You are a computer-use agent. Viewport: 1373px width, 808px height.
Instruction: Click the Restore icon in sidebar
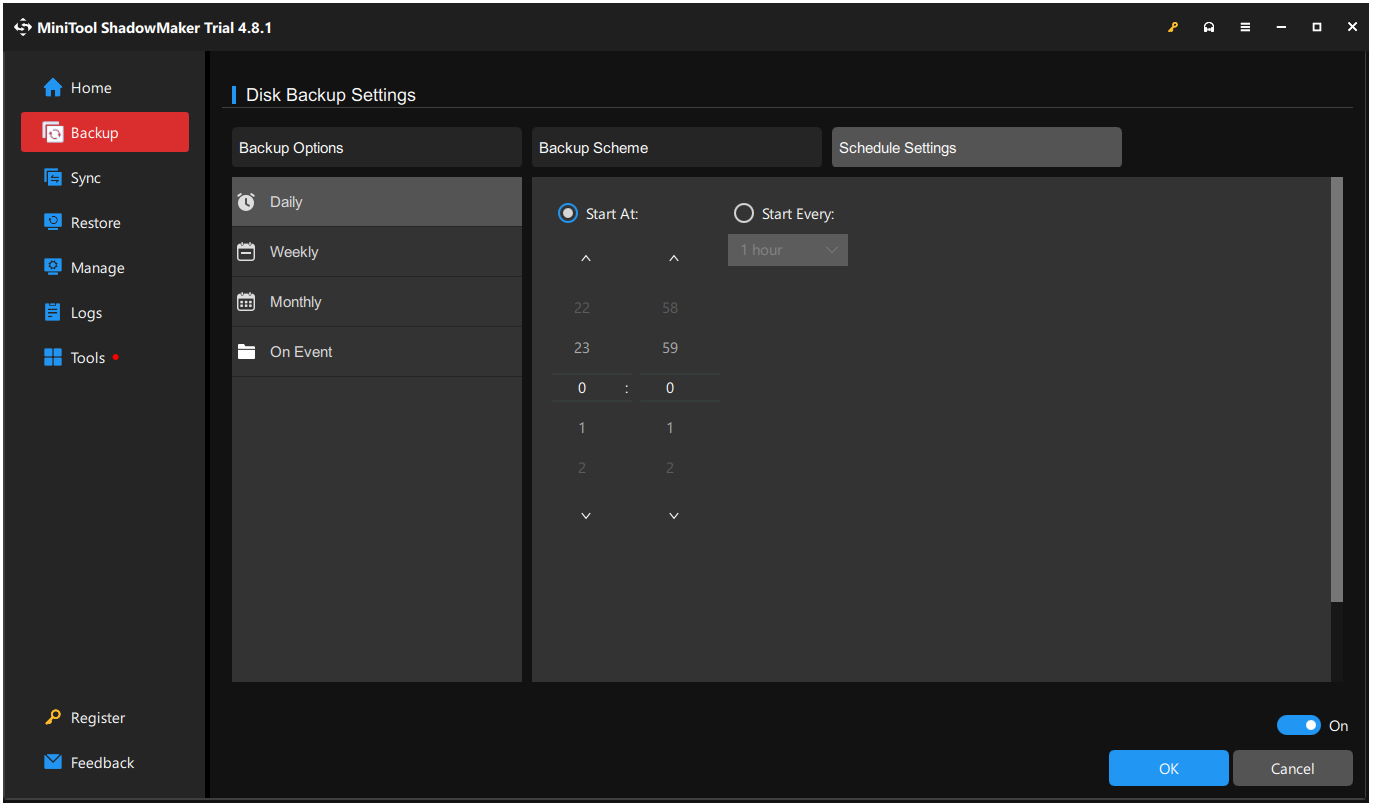click(x=53, y=223)
